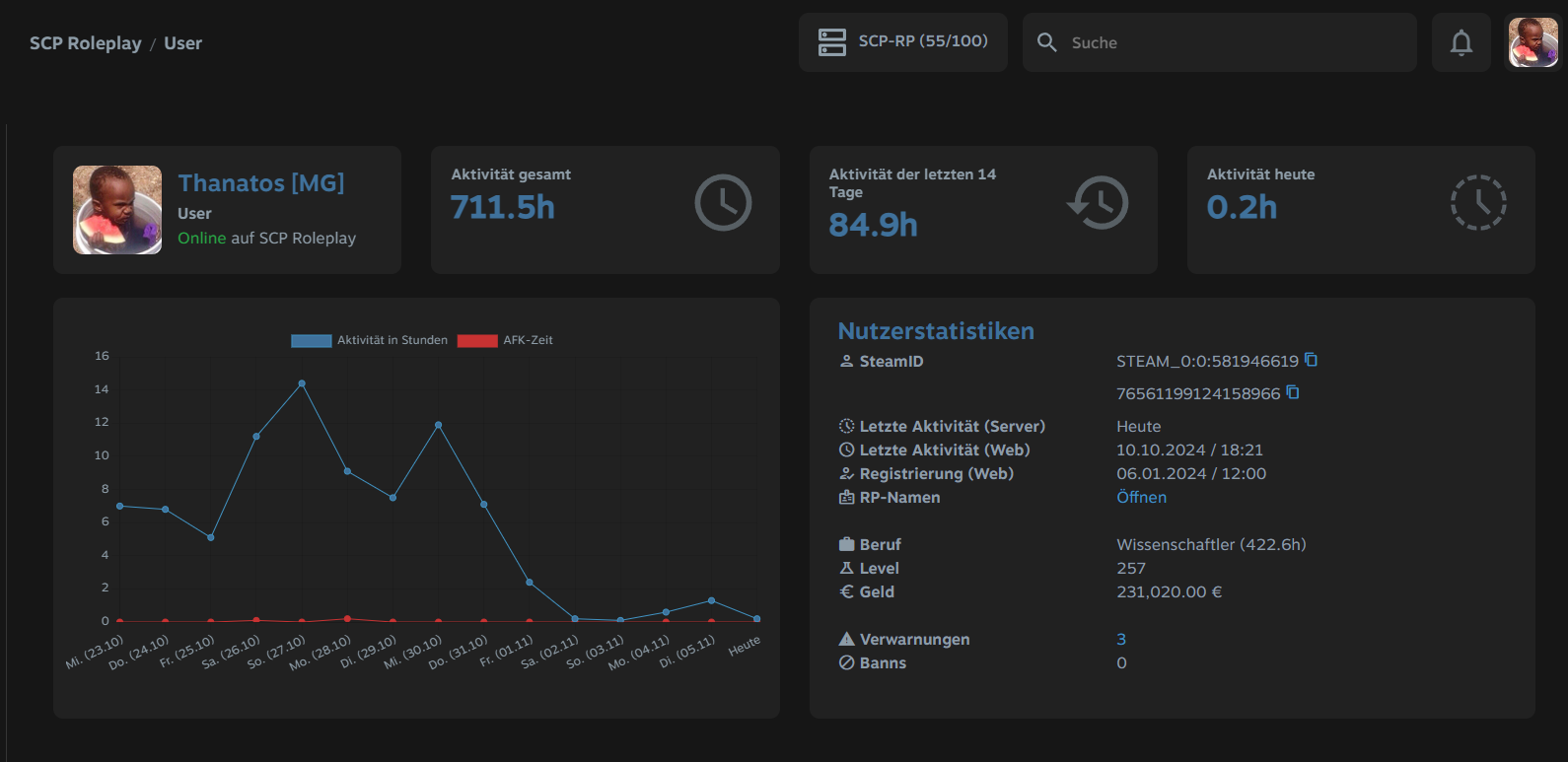Click the Online status text
The image size is (1568, 762).
[202, 239]
